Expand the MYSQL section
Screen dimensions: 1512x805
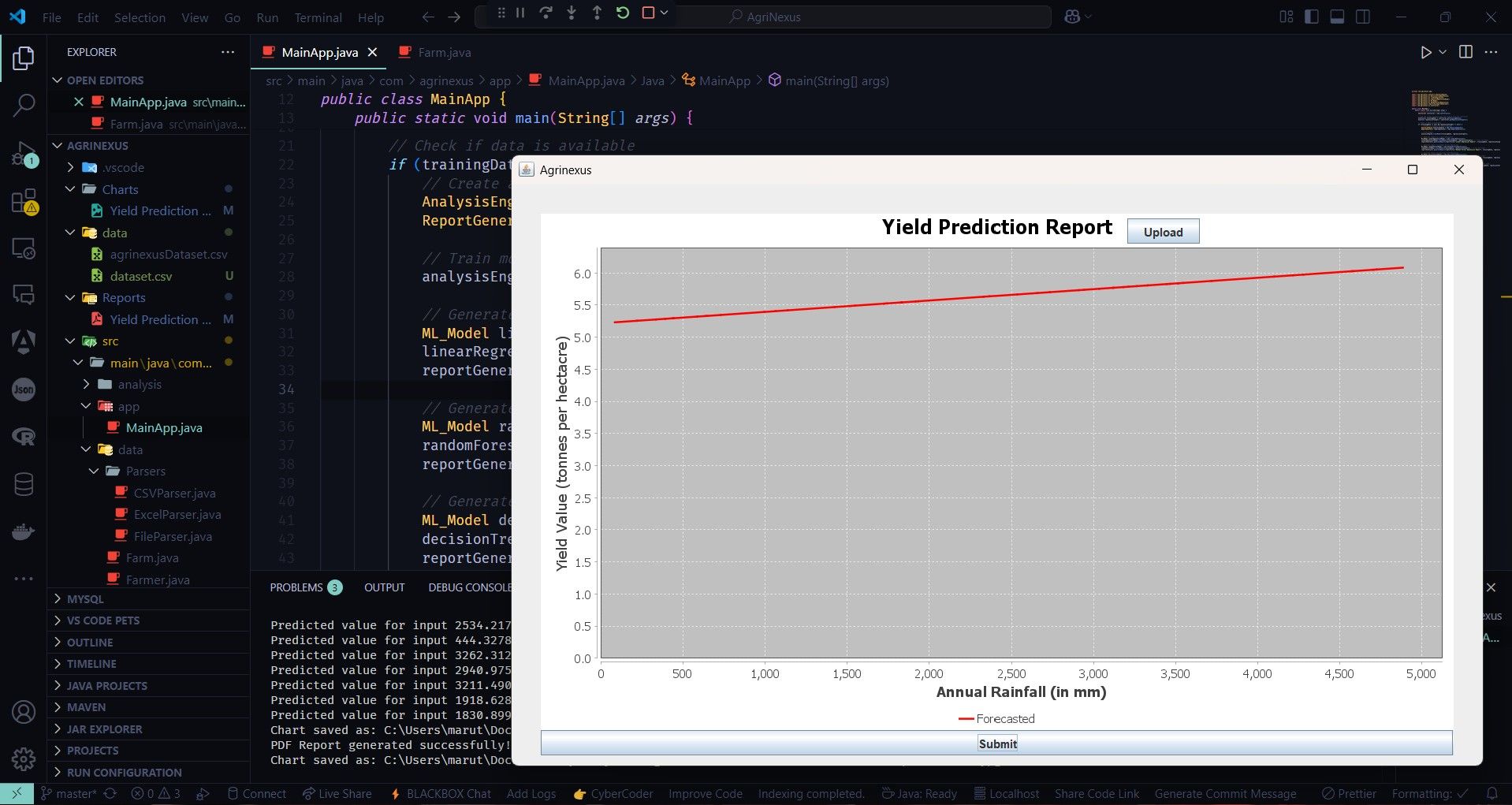tap(85, 599)
